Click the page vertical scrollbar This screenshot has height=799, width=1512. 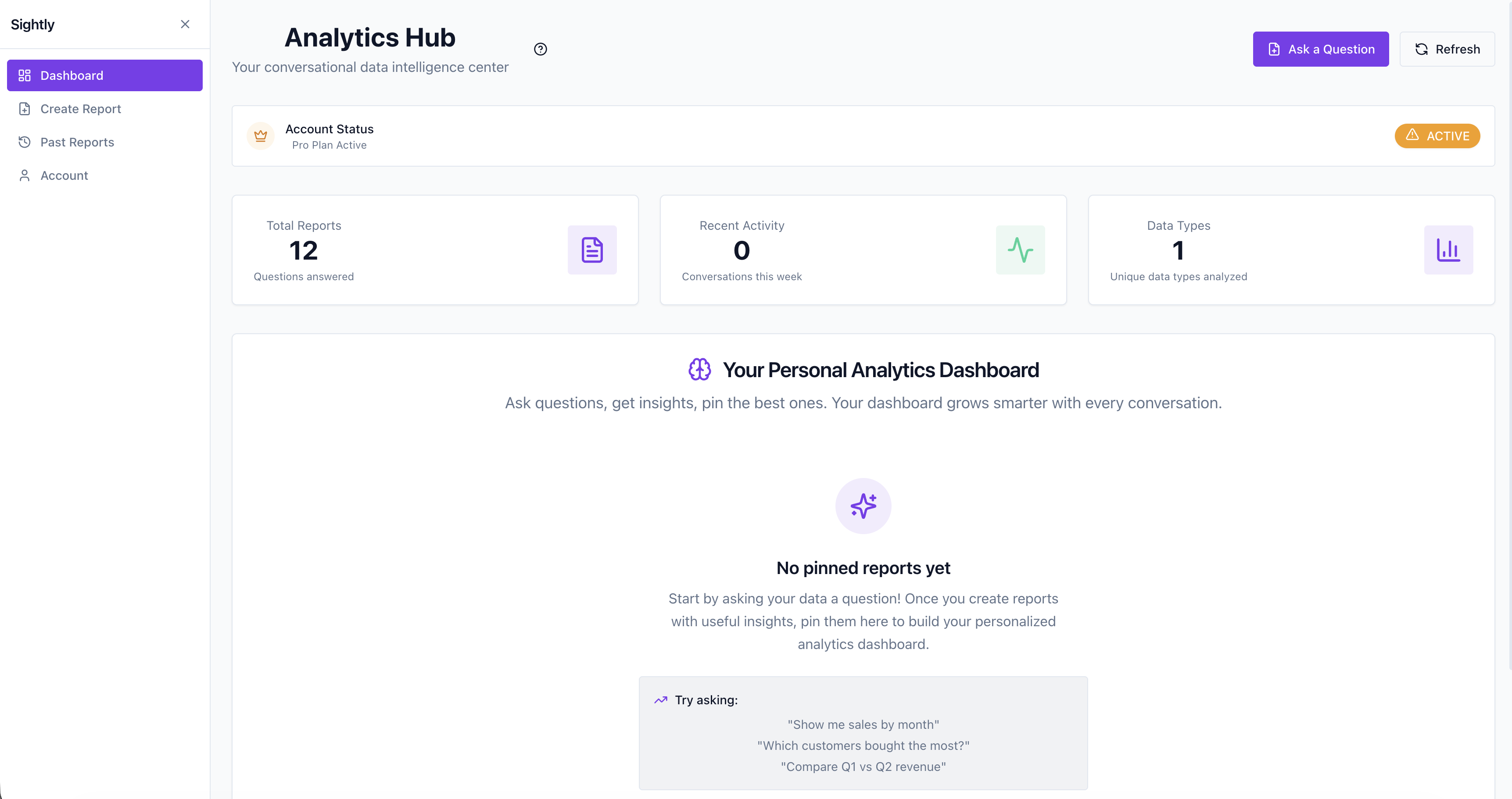pyautogui.click(x=1509, y=335)
